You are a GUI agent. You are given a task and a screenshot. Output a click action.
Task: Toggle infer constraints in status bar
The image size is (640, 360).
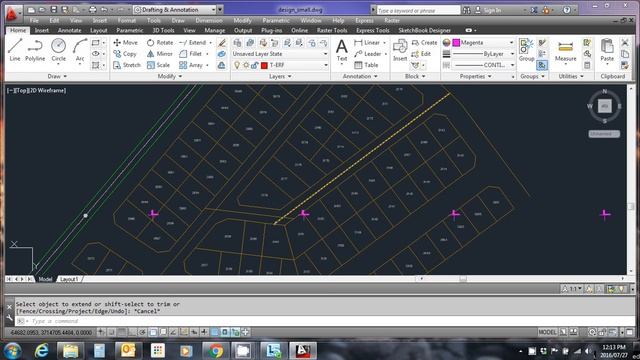[101, 332]
